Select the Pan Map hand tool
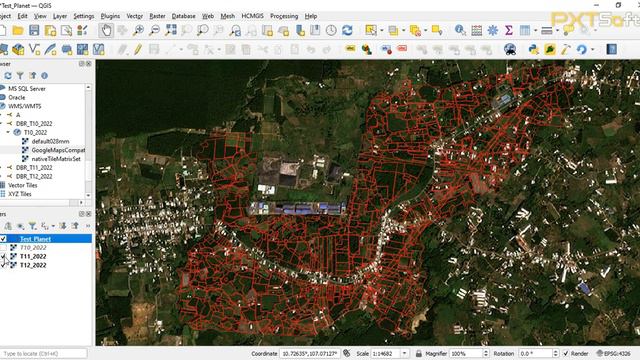The image size is (640, 360). [107, 31]
